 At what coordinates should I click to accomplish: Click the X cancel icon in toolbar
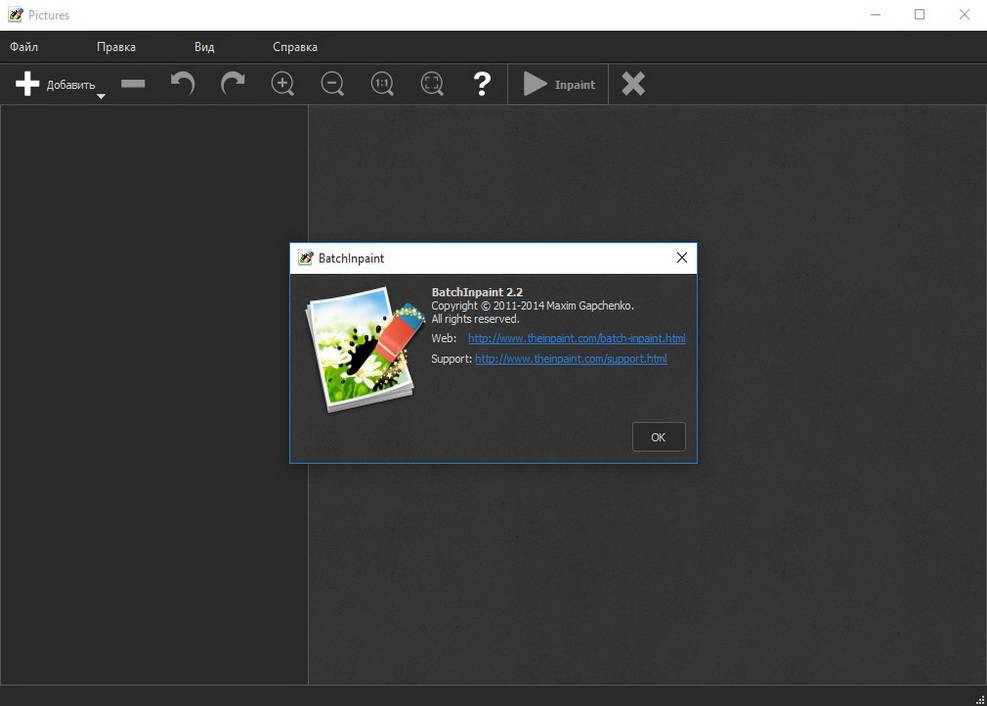click(633, 84)
